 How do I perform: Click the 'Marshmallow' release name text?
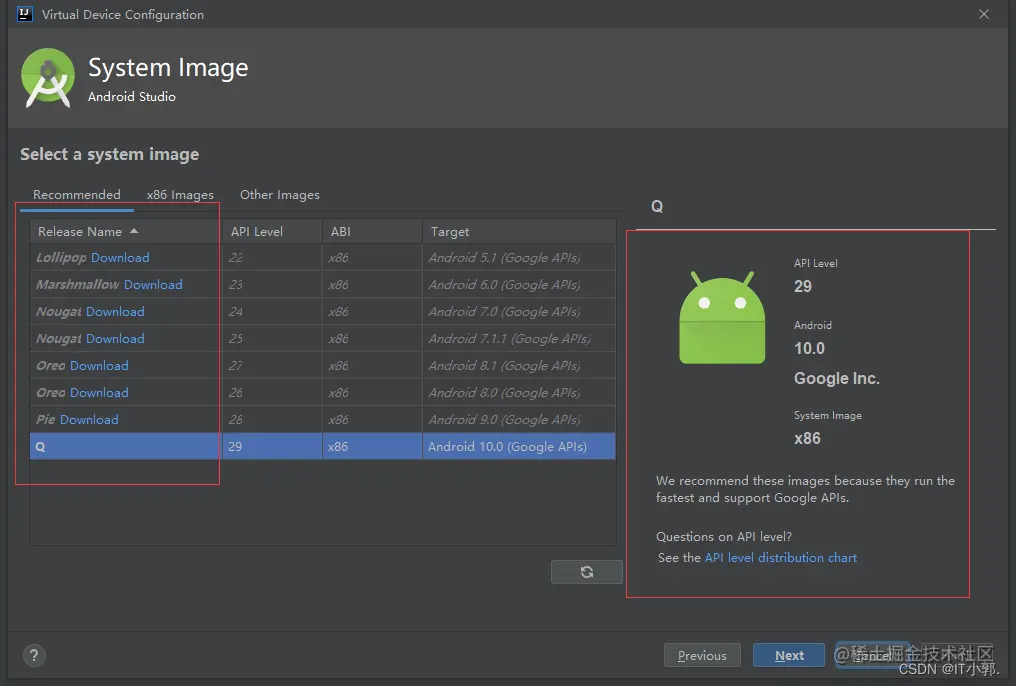click(x=78, y=285)
